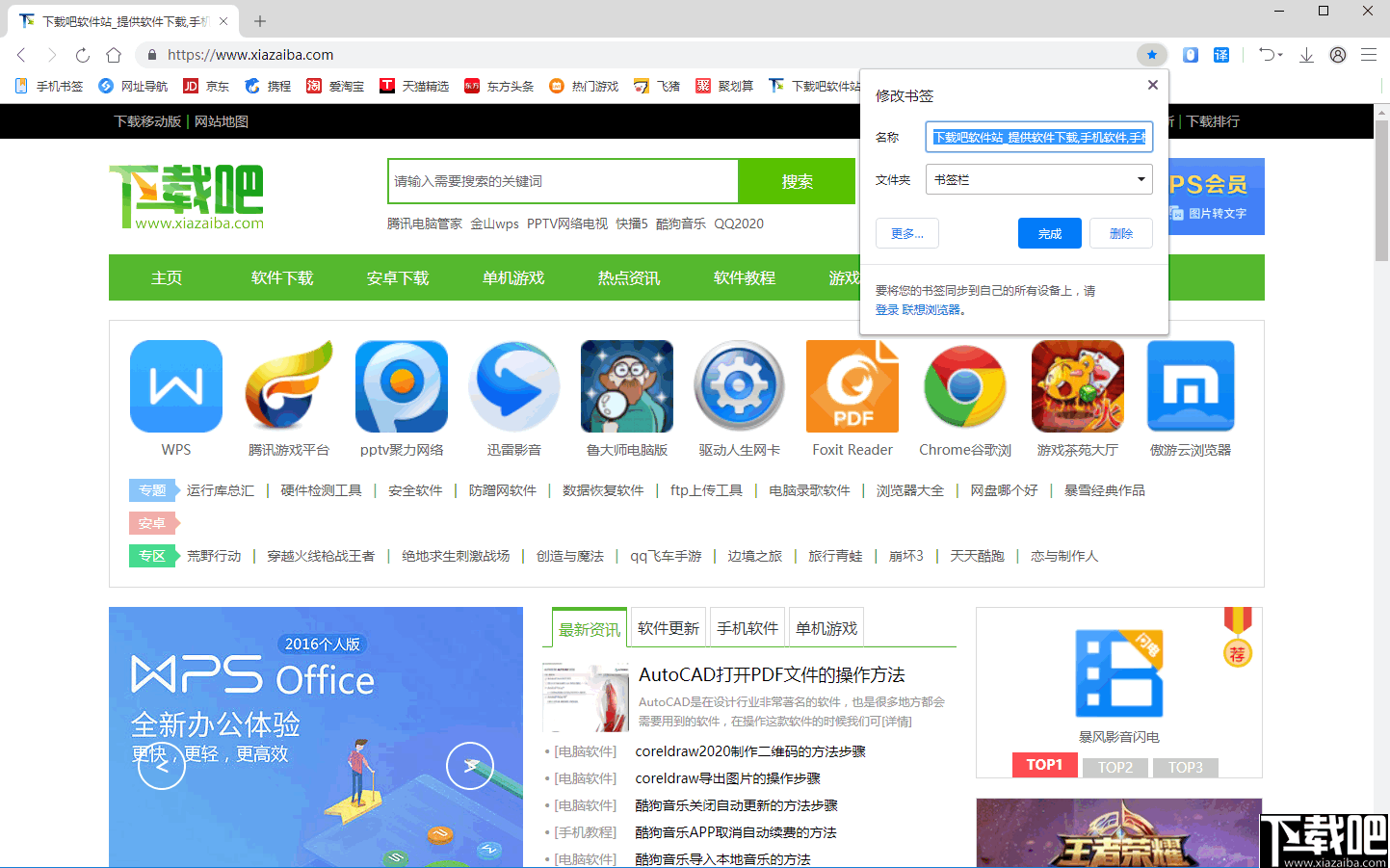
Task: Open the 软件下载 navigation item
Action: 282,277
